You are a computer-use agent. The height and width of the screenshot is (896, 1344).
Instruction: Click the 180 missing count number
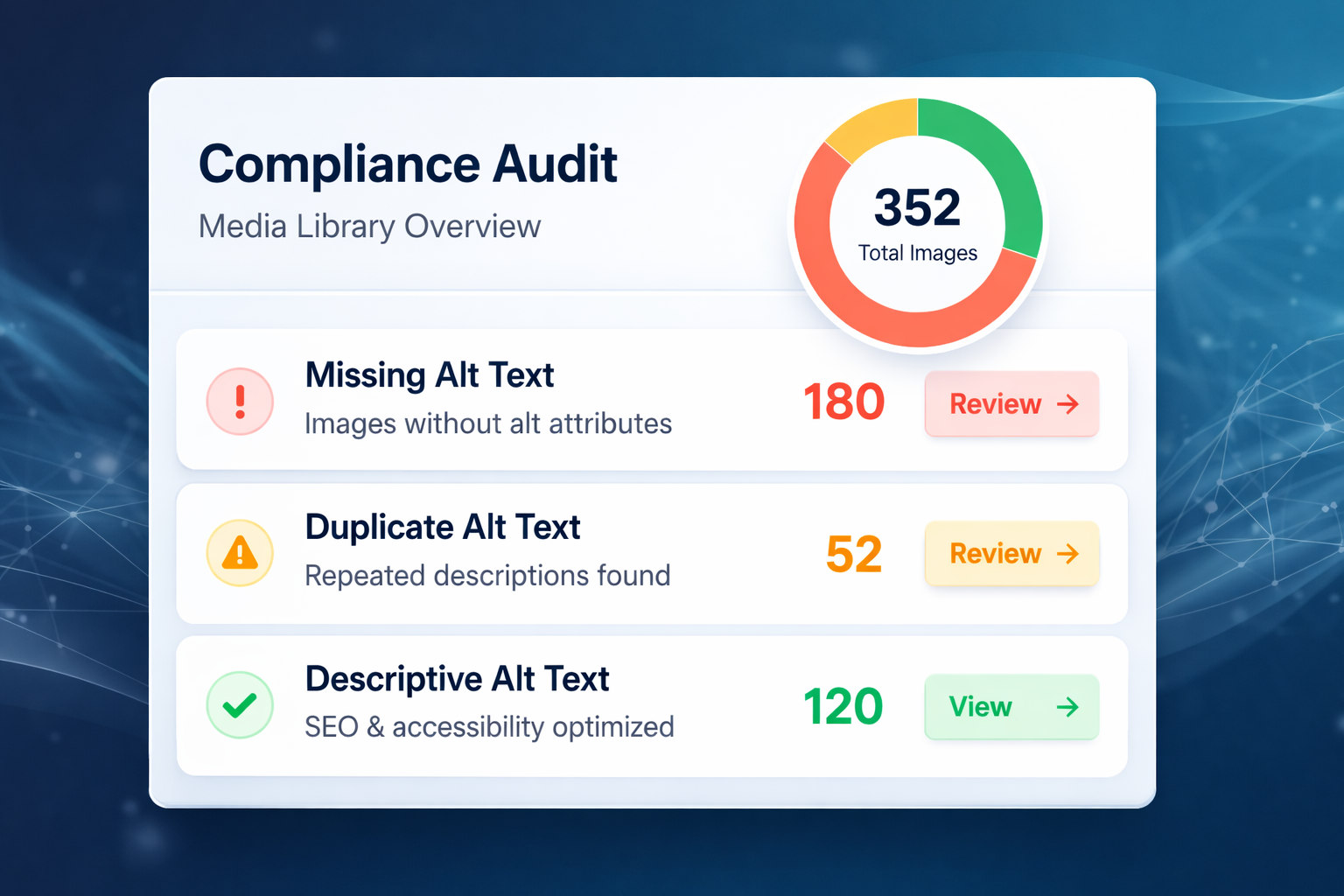[843, 402]
